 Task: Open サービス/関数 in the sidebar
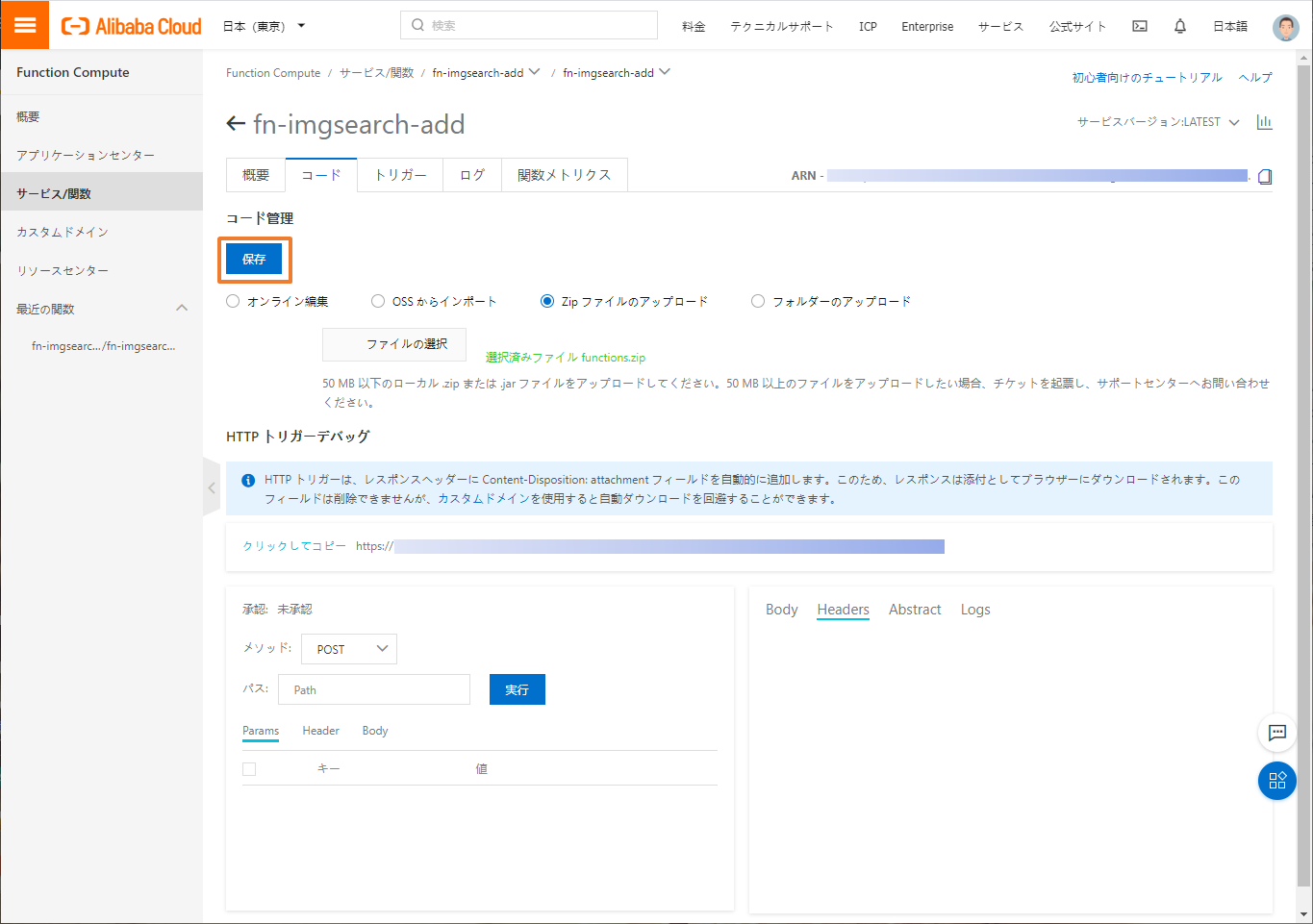tap(102, 193)
